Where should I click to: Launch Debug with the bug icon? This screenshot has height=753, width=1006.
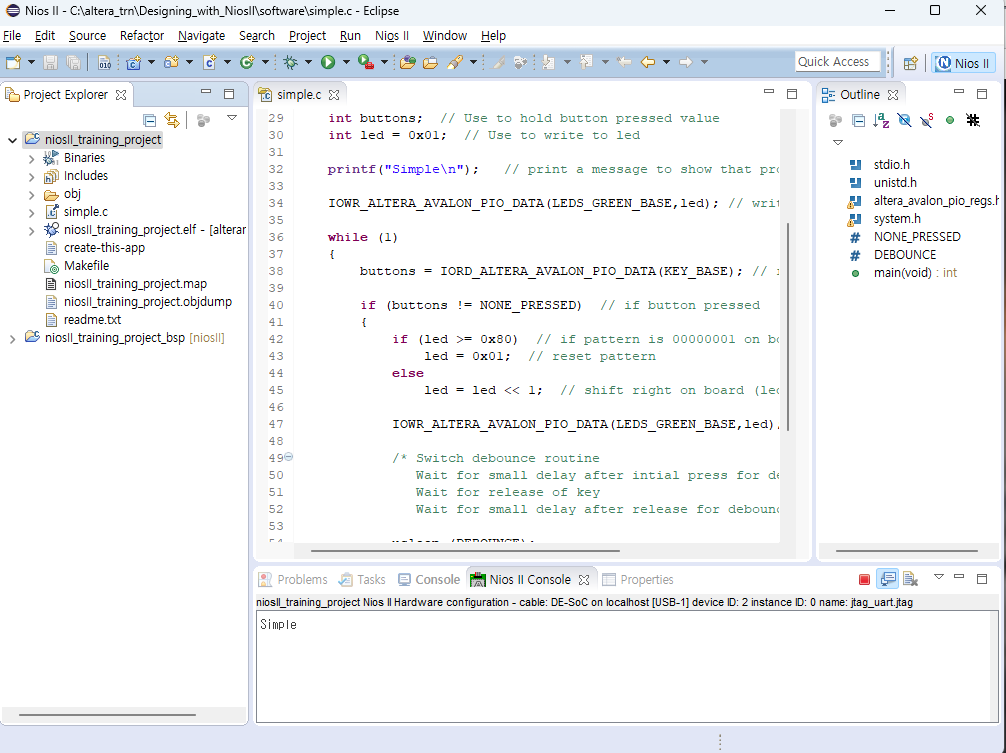pyautogui.click(x=291, y=62)
